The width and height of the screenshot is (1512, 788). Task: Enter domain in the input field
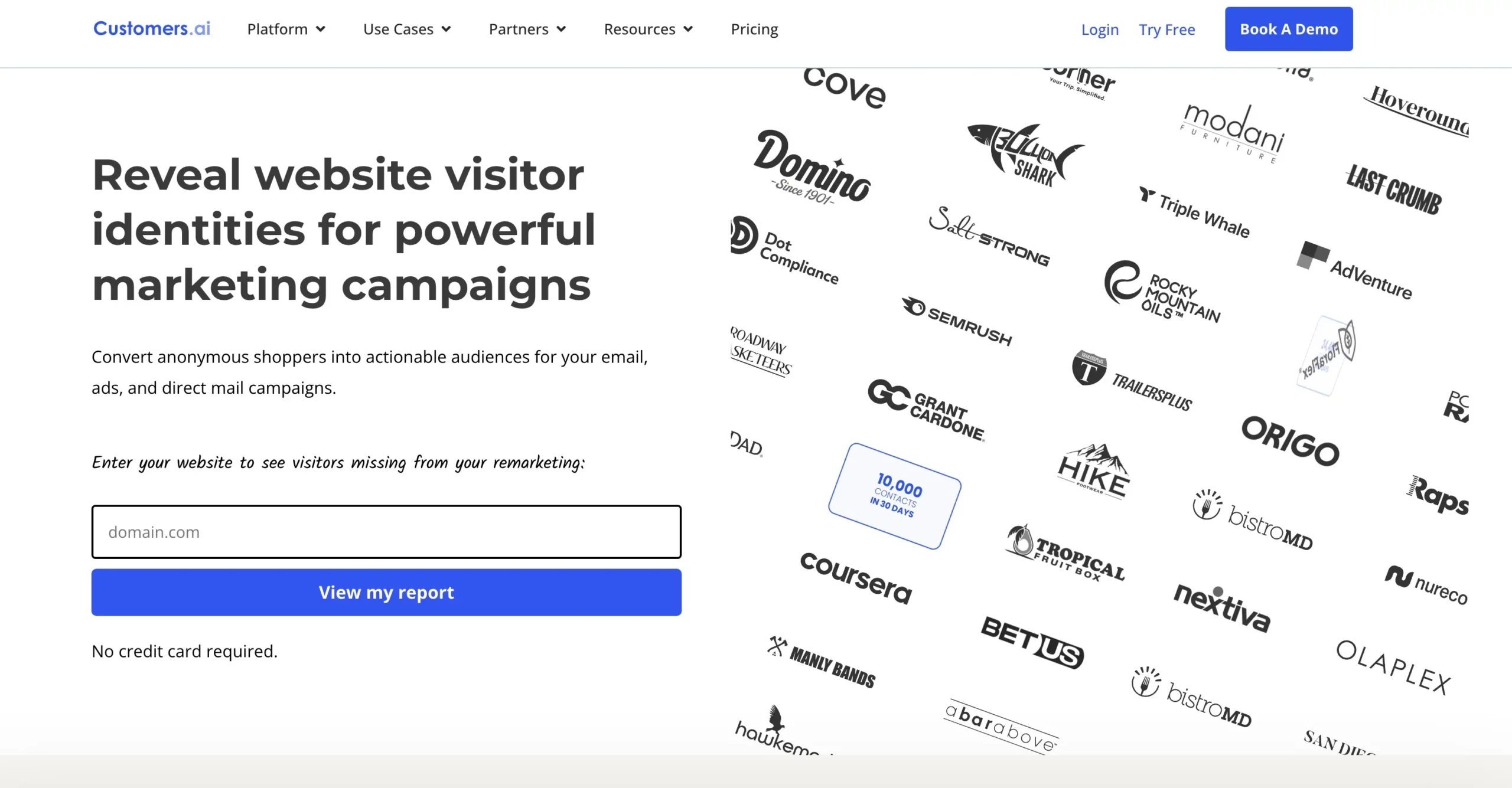tap(387, 531)
